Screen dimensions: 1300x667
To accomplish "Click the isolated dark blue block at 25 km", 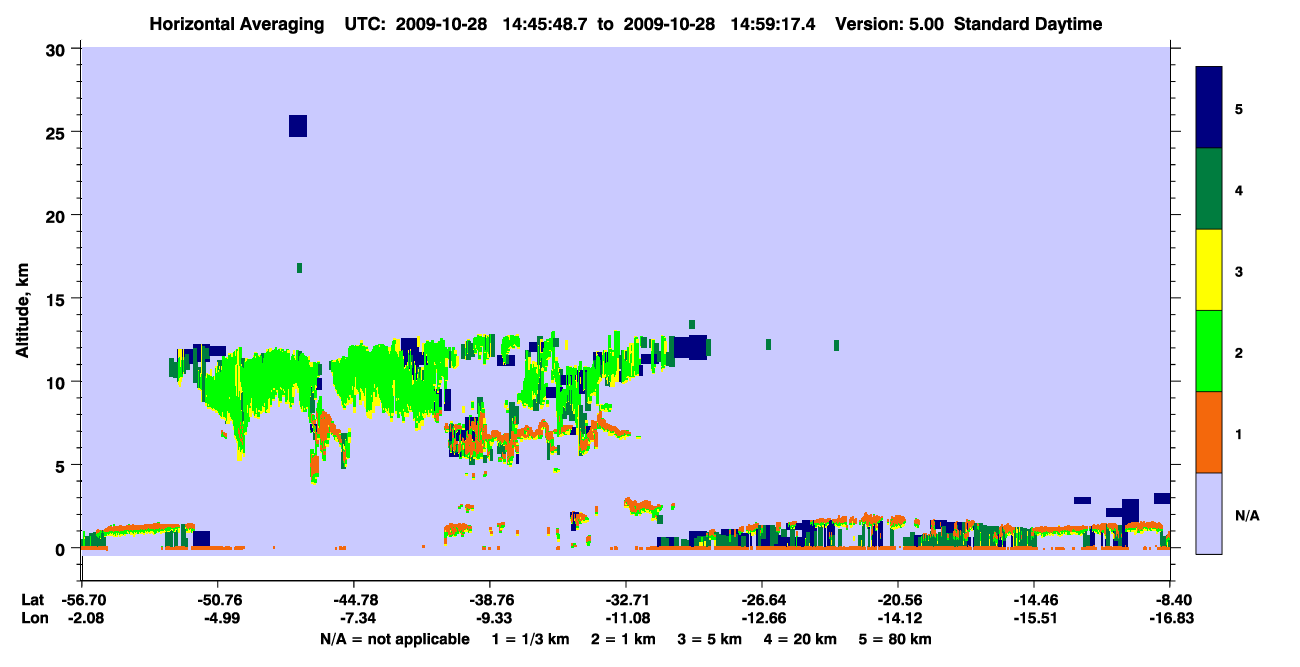I will point(298,125).
